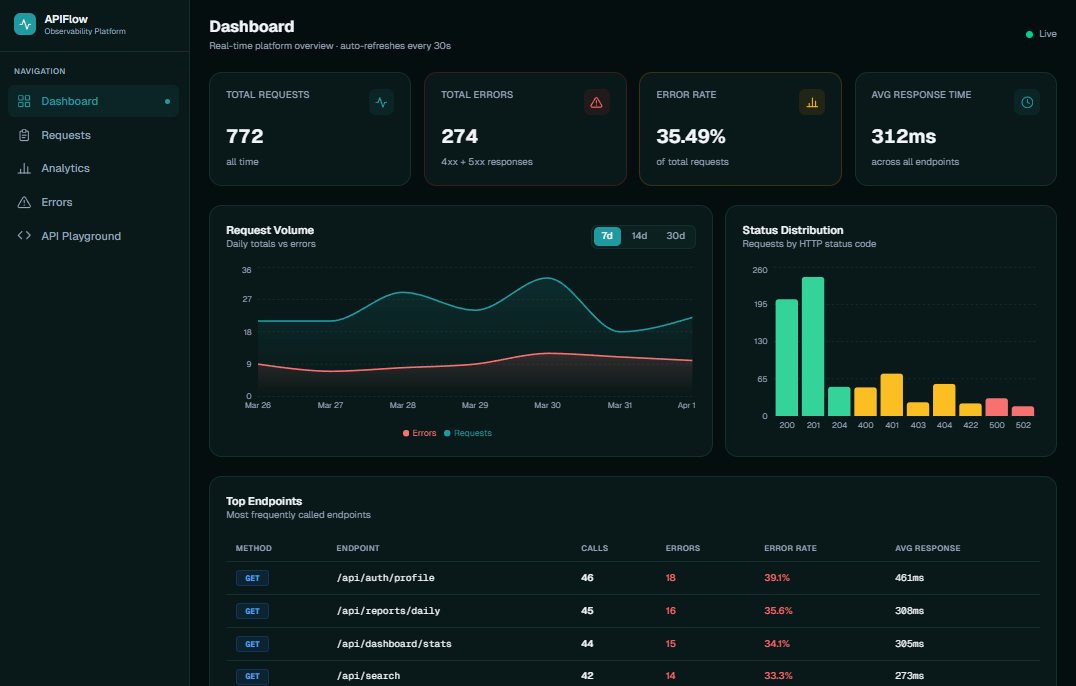Click the bar chart icon on Error Rate card
Screen dimensions: 1076x686
click(812, 102)
